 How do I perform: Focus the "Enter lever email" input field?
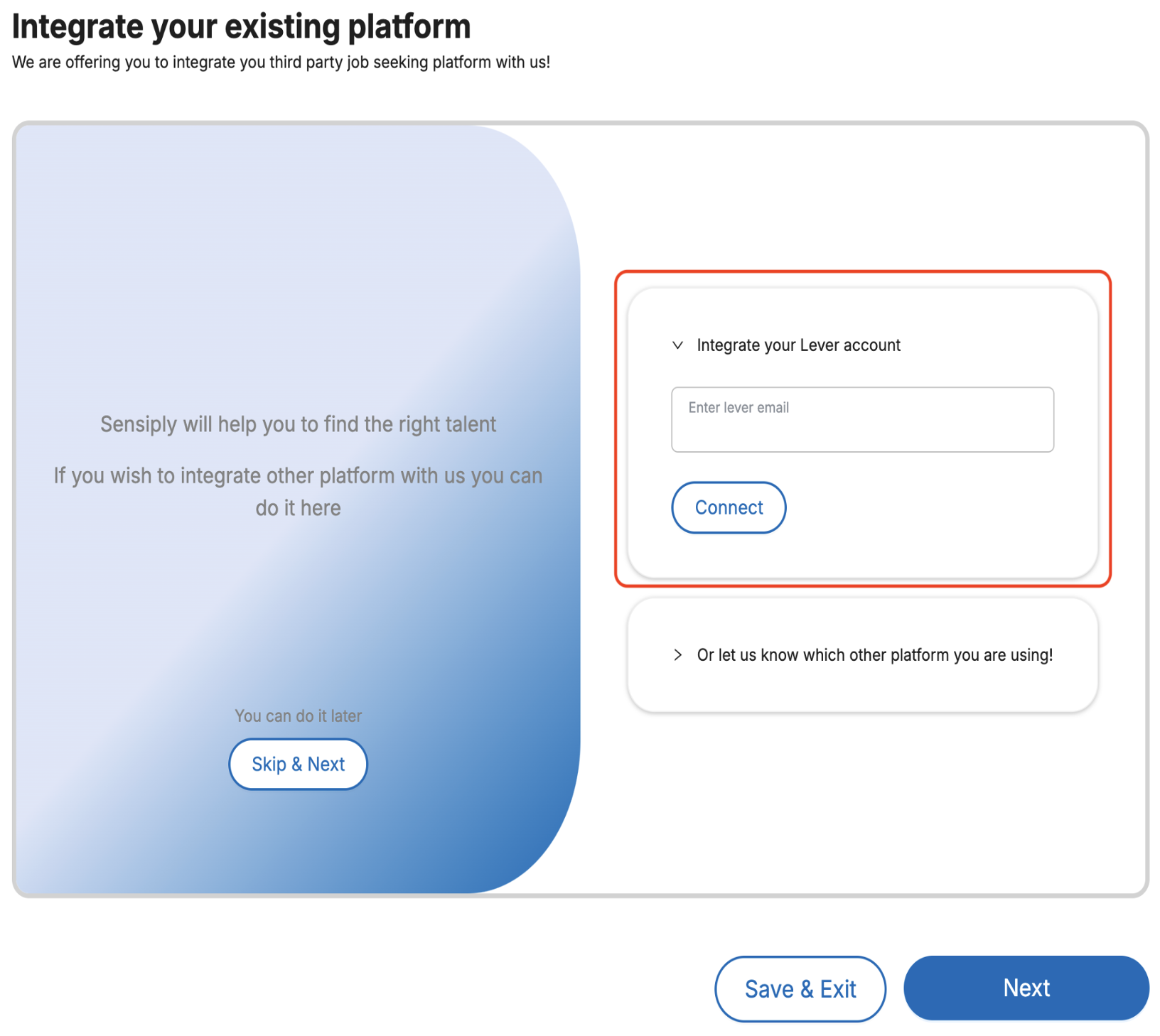(x=862, y=427)
